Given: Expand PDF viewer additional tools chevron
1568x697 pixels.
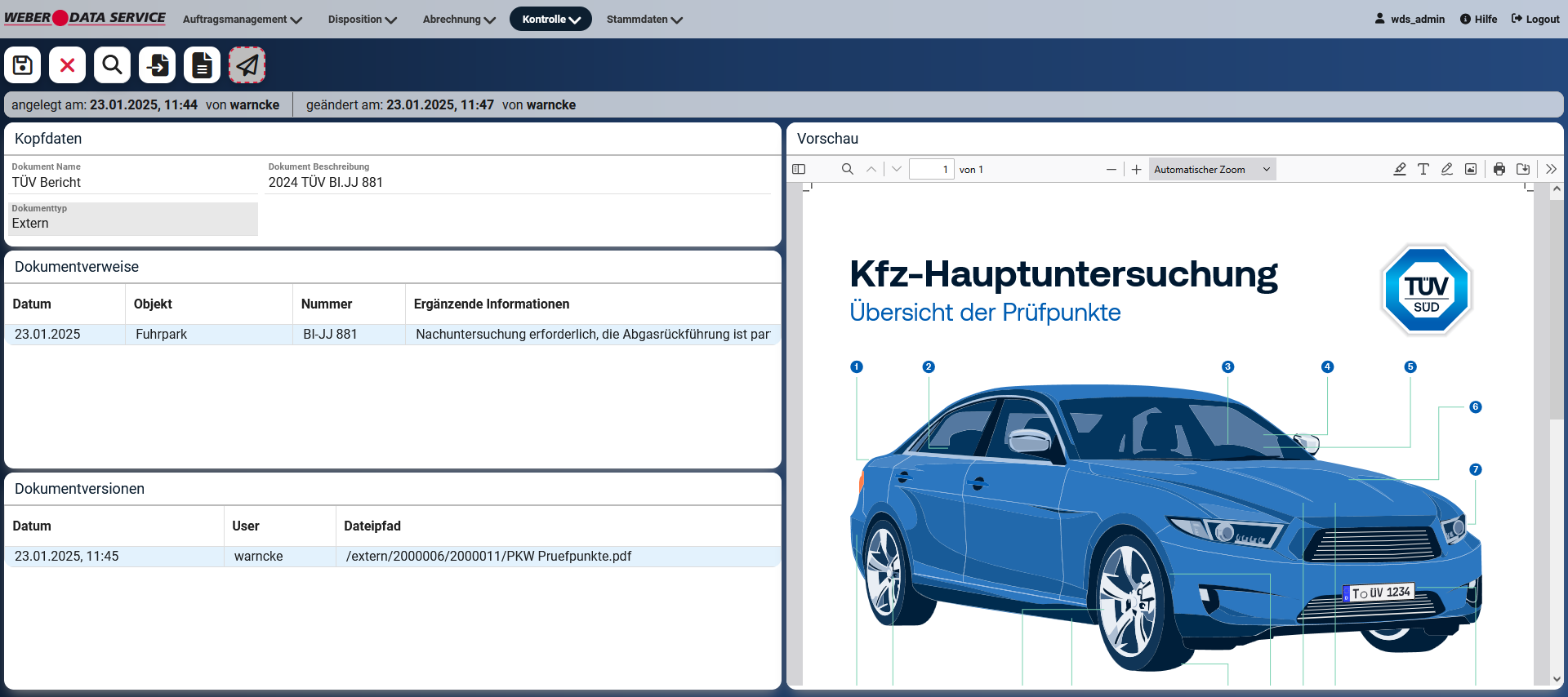Looking at the screenshot, I should pyautogui.click(x=1551, y=169).
